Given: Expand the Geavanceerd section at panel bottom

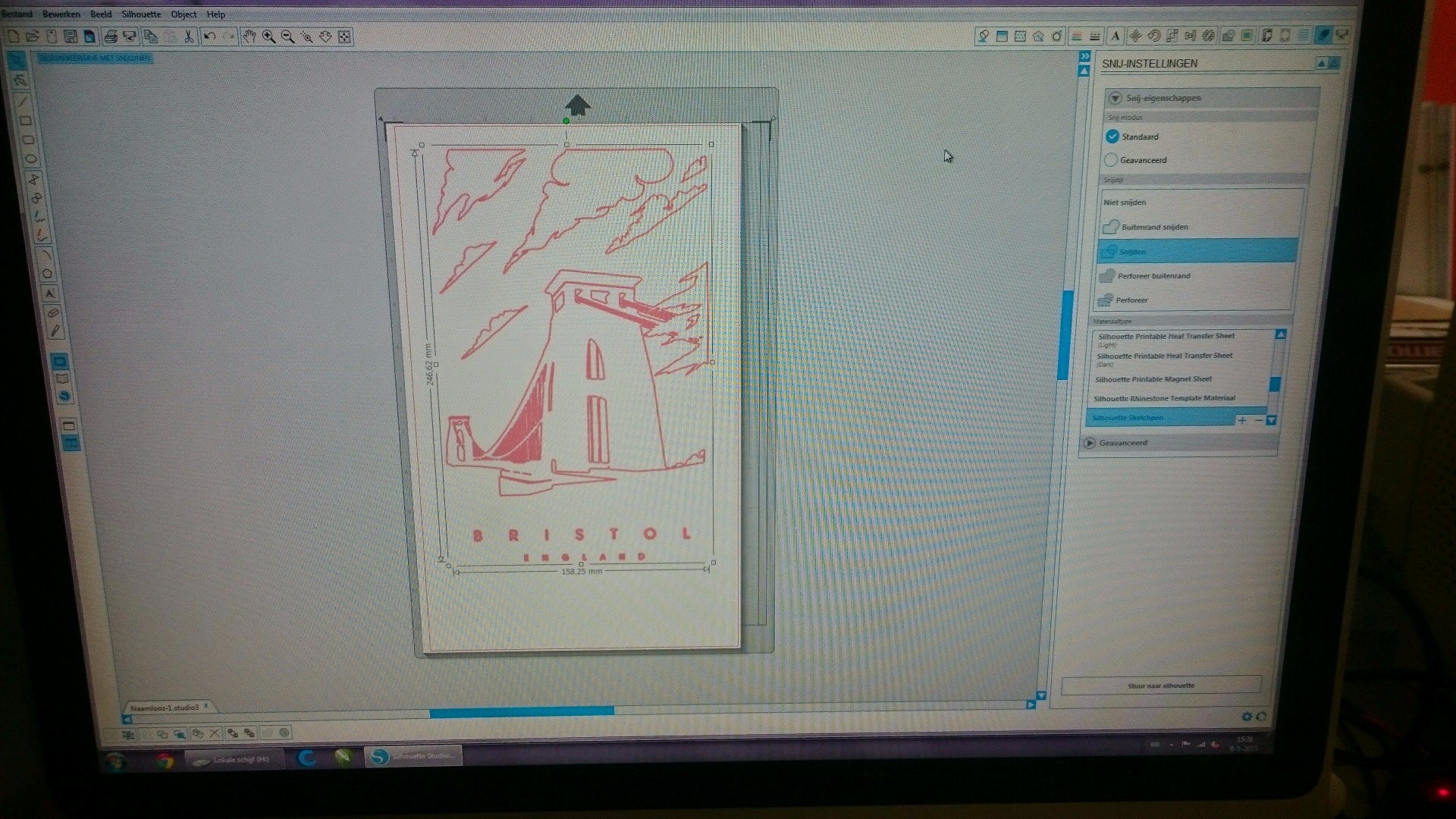Looking at the screenshot, I should click(1090, 443).
